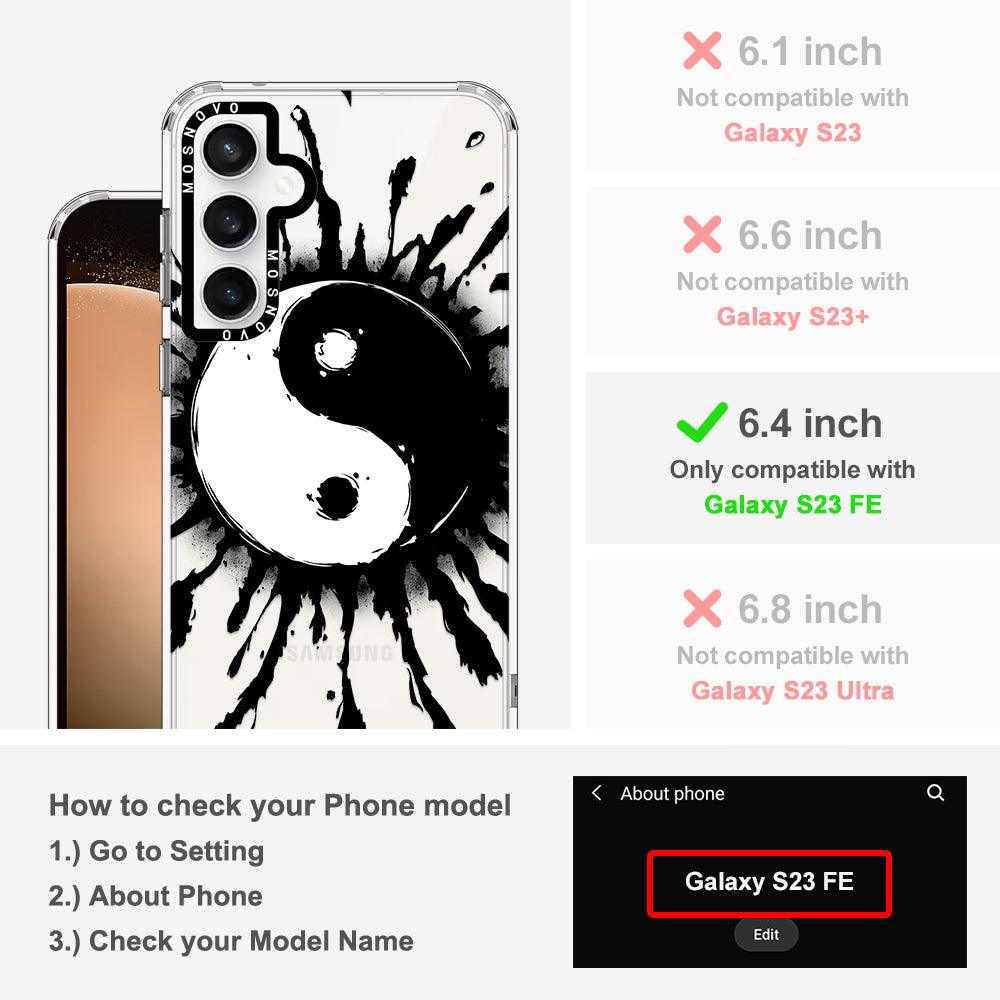This screenshot has height=1000, width=1000.
Task: Tap the search magnifier icon in About phone
Action: click(x=935, y=793)
